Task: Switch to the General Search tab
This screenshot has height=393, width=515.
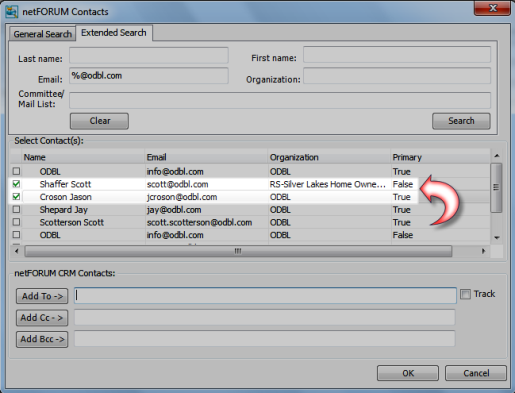Action: coord(42,34)
